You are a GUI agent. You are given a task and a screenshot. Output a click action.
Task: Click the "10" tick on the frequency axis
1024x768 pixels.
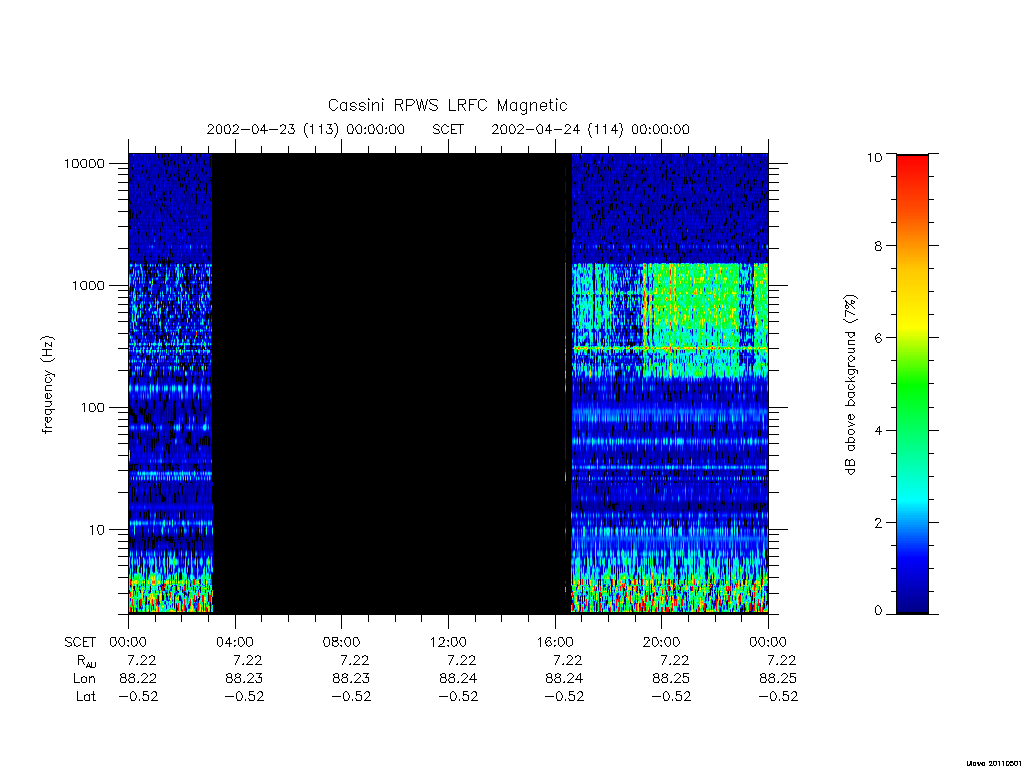(x=97, y=530)
